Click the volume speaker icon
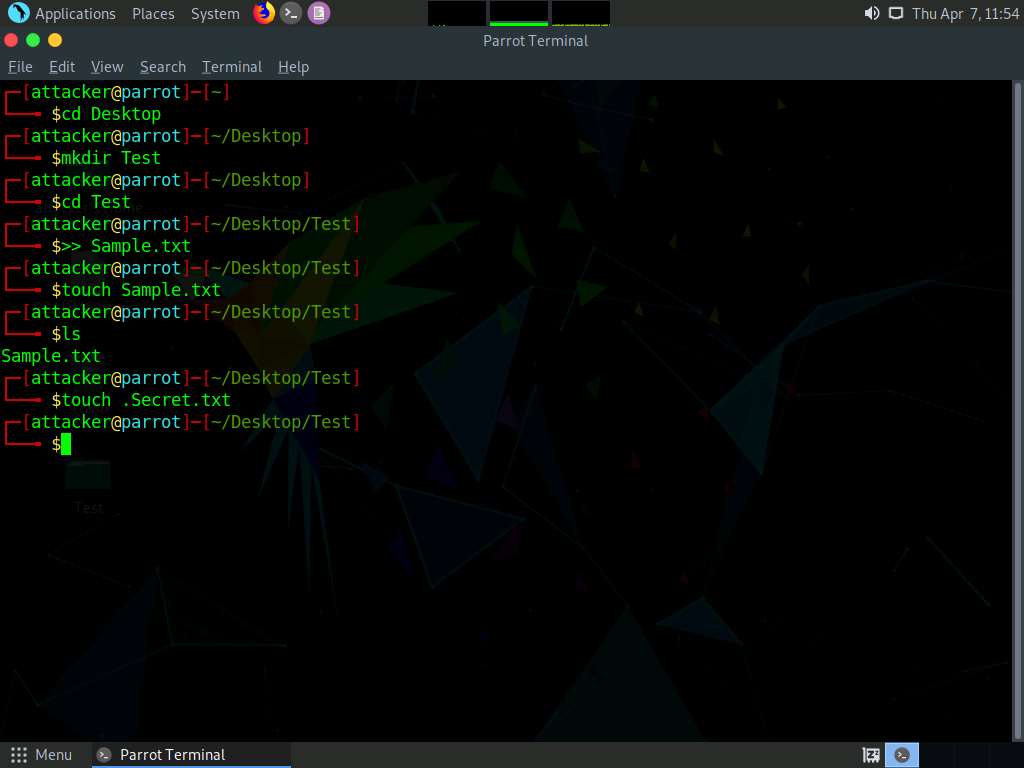This screenshot has height=768, width=1024. pyautogui.click(x=872, y=13)
